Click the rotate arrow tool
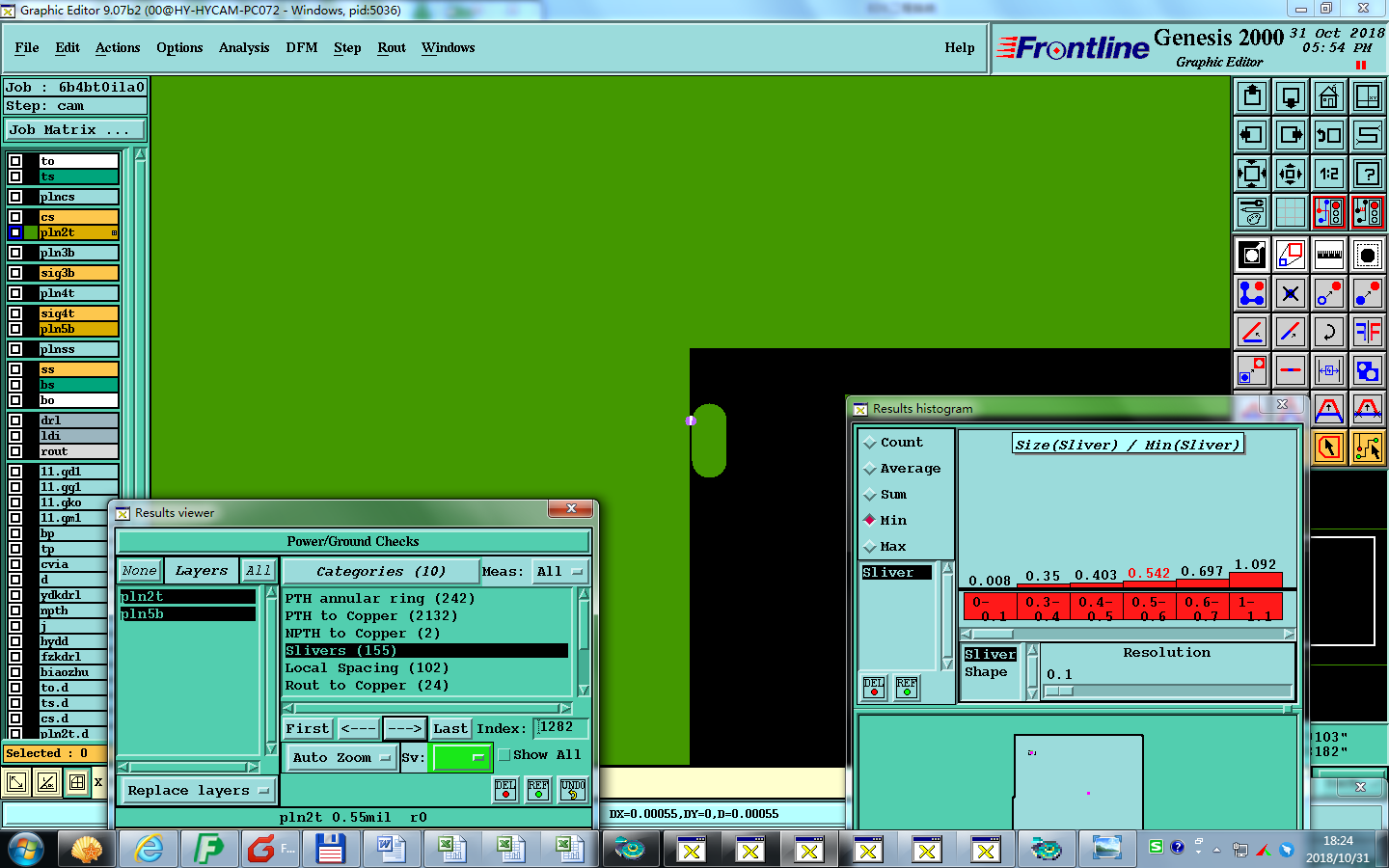The width and height of the screenshot is (1389, 868). (1329, 332)
